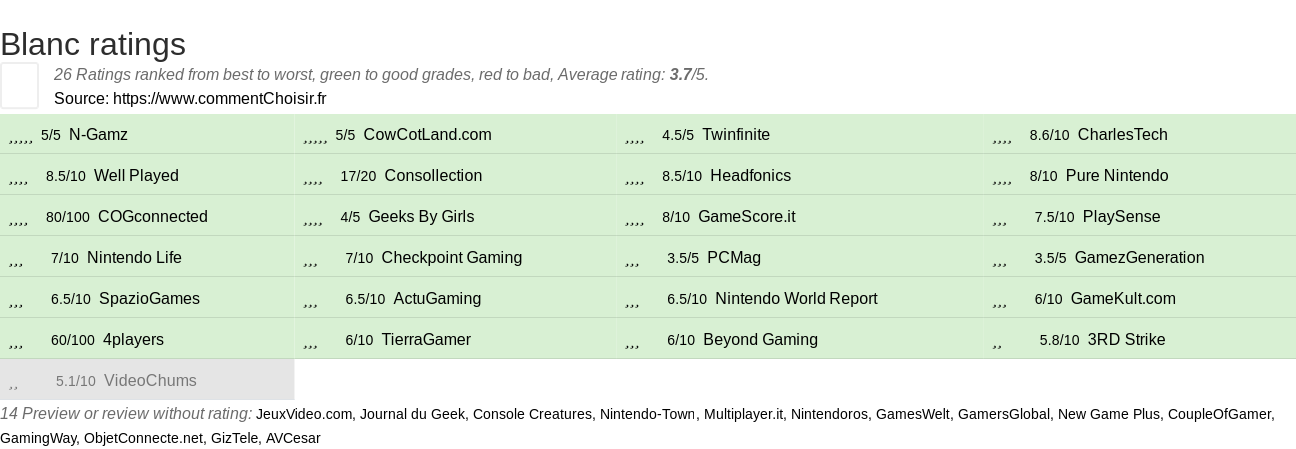Open the commentChoisir.fr source link
Viewport: 1296px width, 449px height.
219,98
